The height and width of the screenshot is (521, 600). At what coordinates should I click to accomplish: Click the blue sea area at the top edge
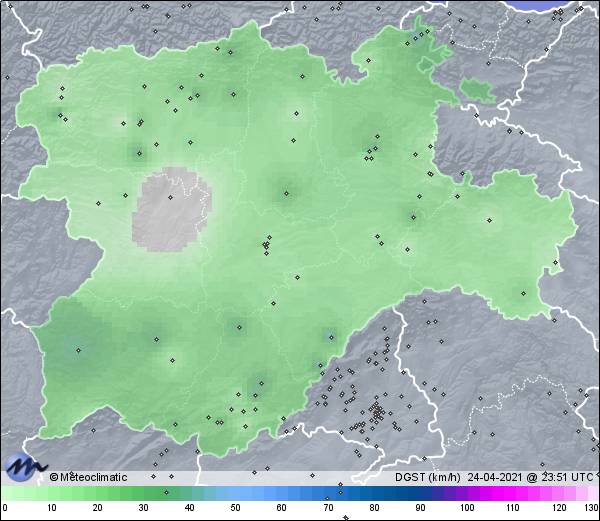(541, 5)
